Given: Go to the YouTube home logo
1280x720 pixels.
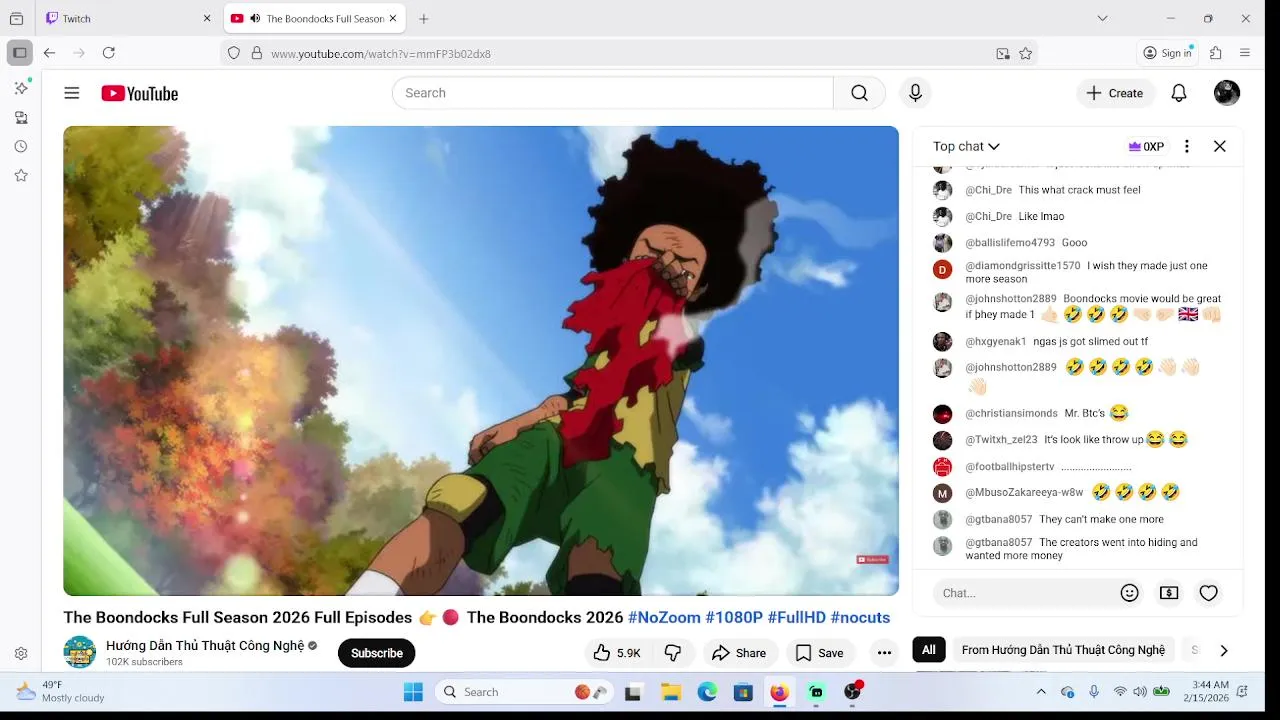Looking at the screenshot, I should (139, 93).
